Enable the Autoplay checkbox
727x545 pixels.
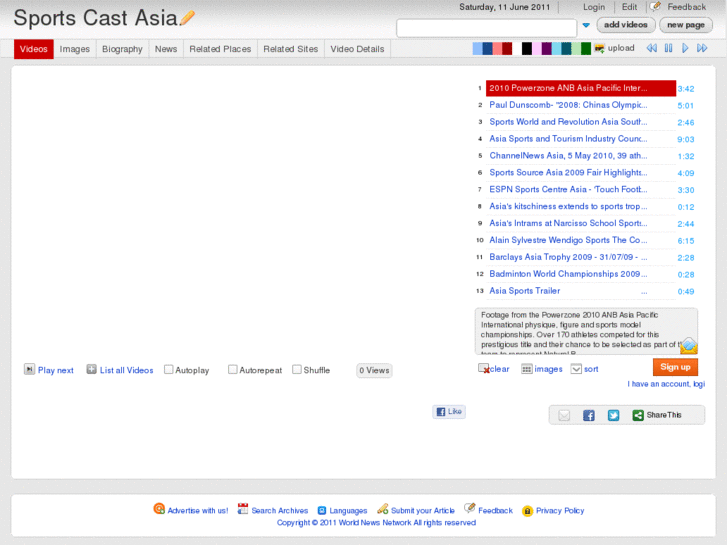[x=169, y=369]
